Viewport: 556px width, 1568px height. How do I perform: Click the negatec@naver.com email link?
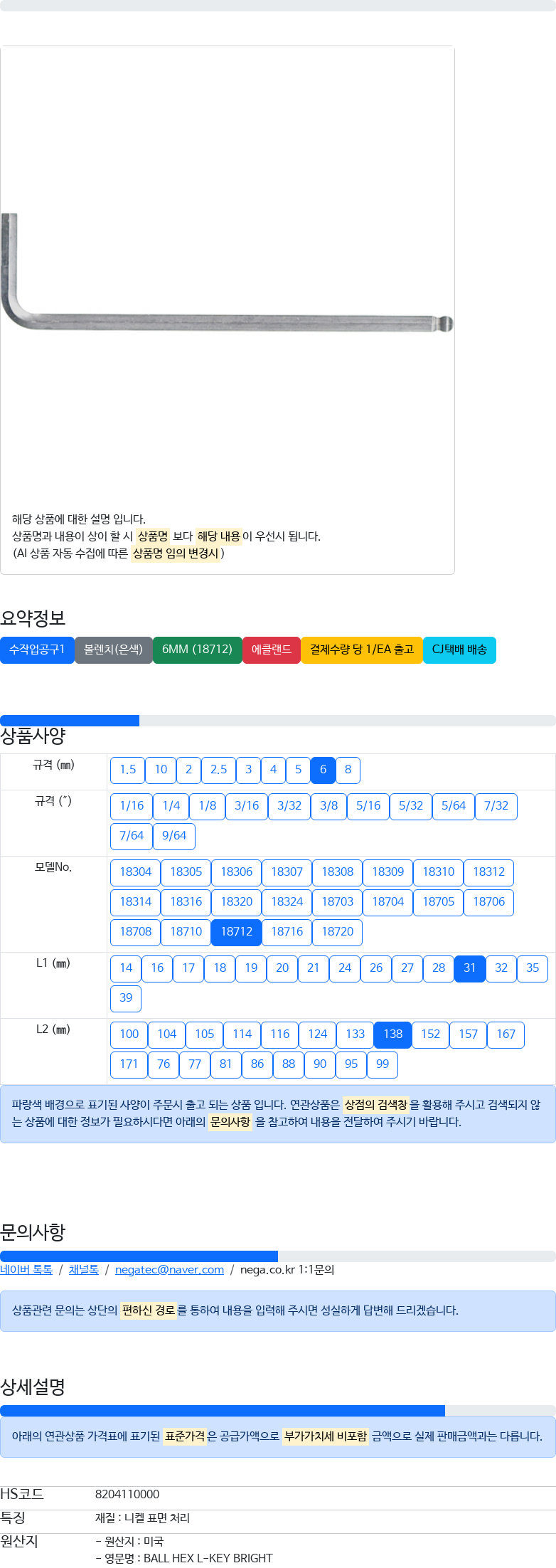pyautogui.click(x=169, y=1270)
